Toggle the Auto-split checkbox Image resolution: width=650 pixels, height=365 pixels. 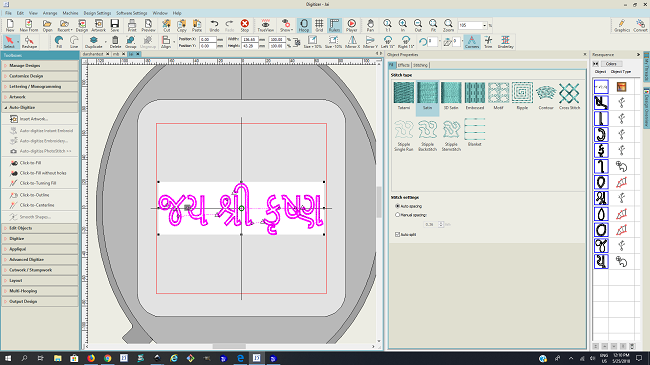click(398, 234)
